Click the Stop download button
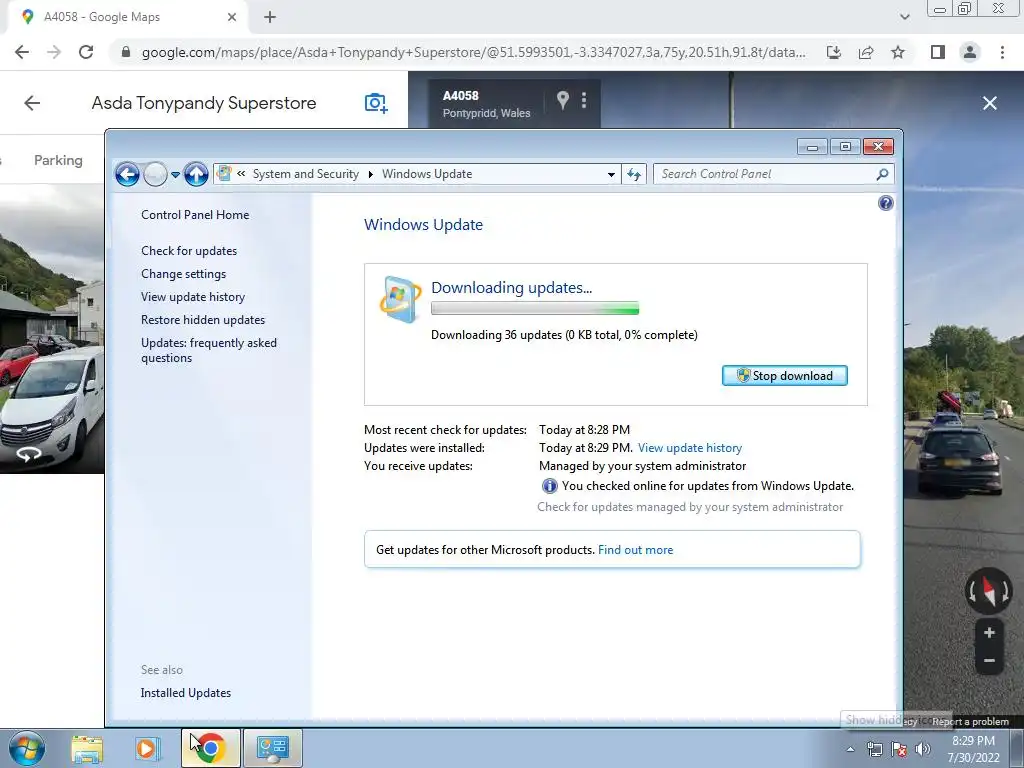1024x768 pixels. pos(784,376)
